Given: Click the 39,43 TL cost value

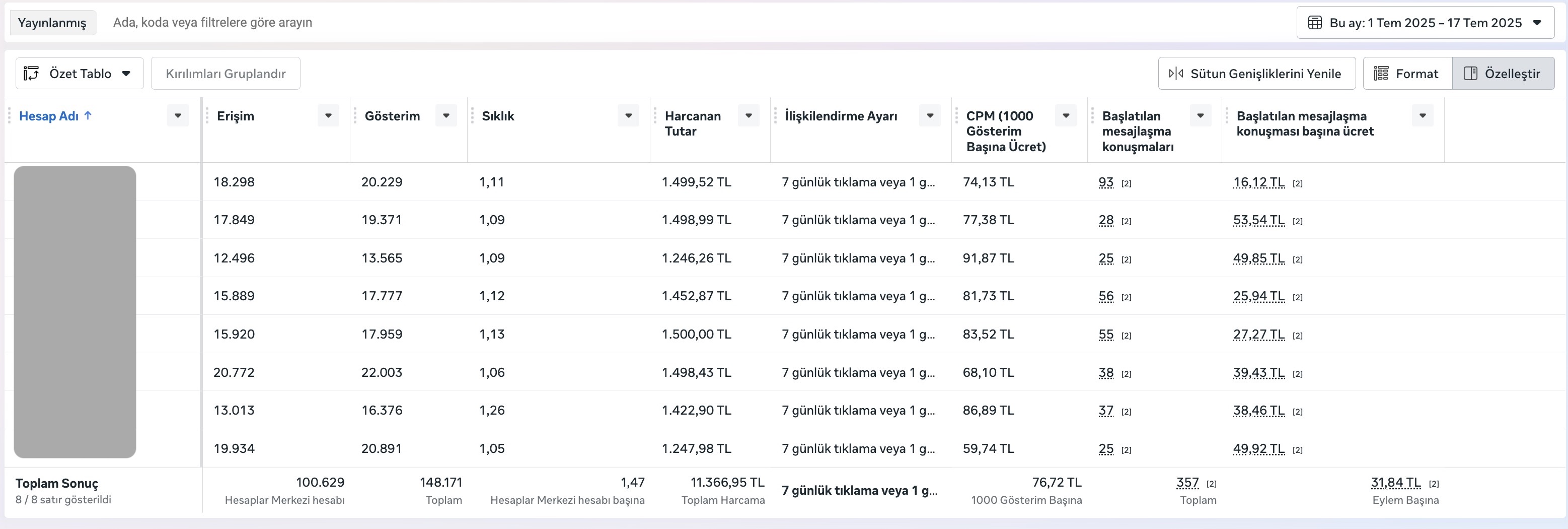Looking at the screenshot, I should (1259, 372).
